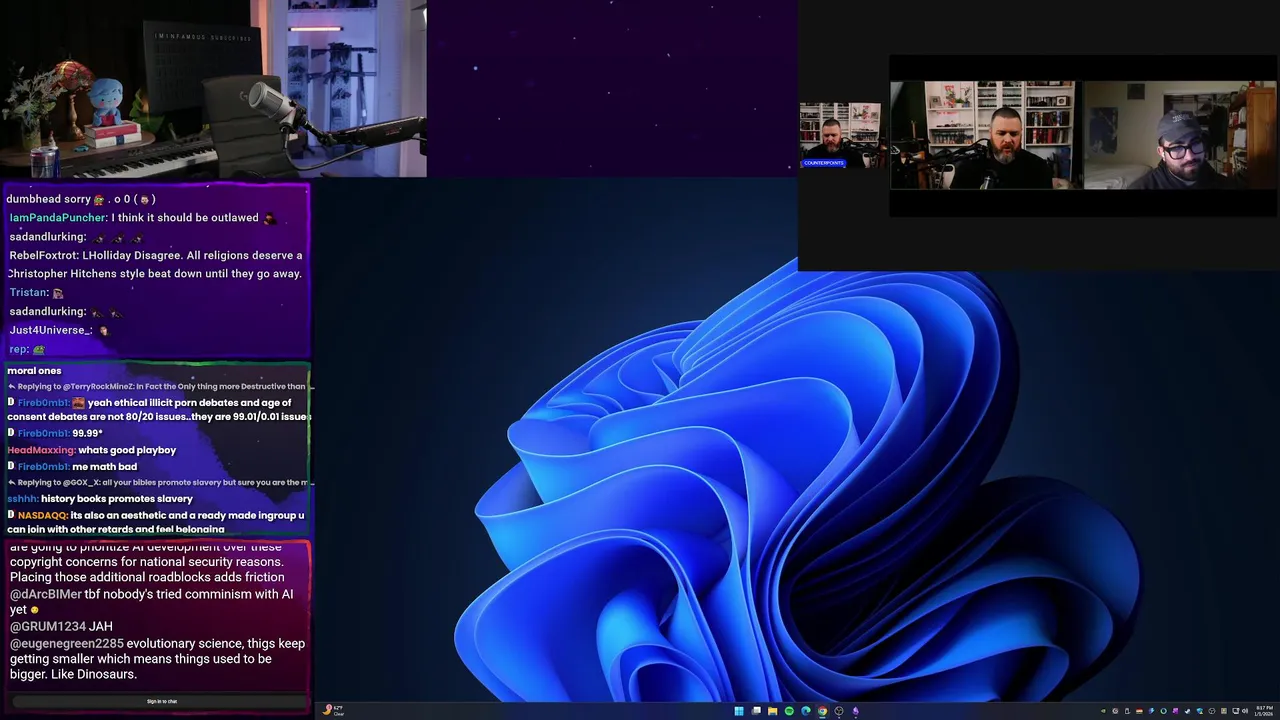Click the studio camera feed with microphone

tap(213, 88)
